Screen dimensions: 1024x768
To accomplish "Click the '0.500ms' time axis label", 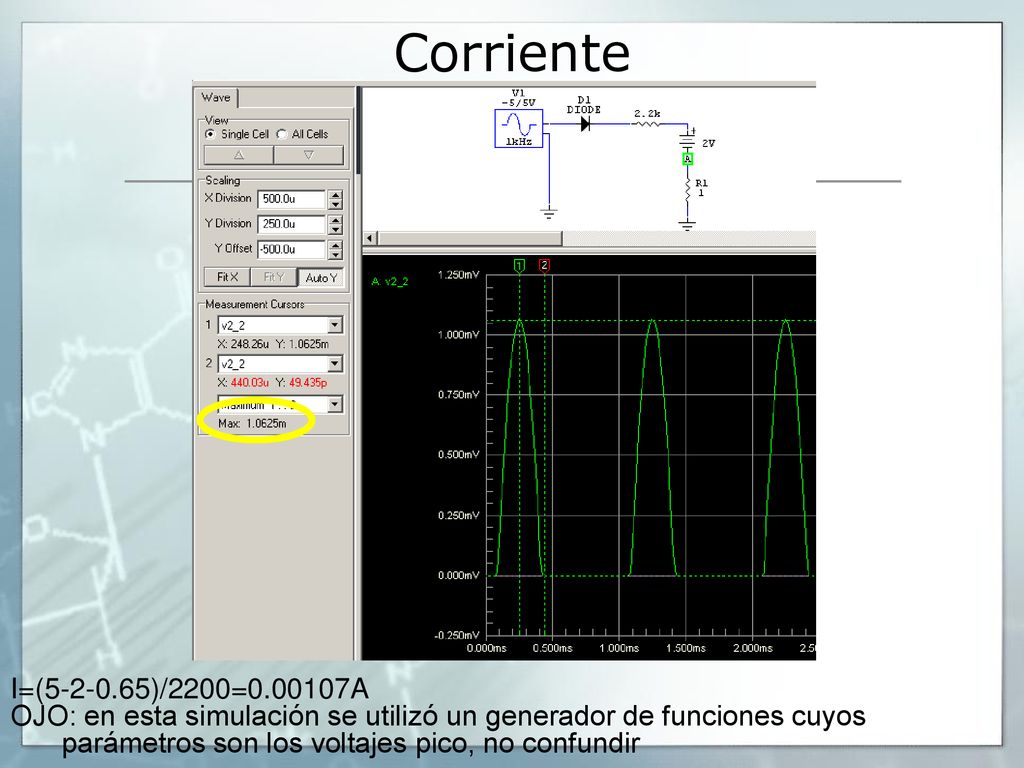I will (552, 648).
